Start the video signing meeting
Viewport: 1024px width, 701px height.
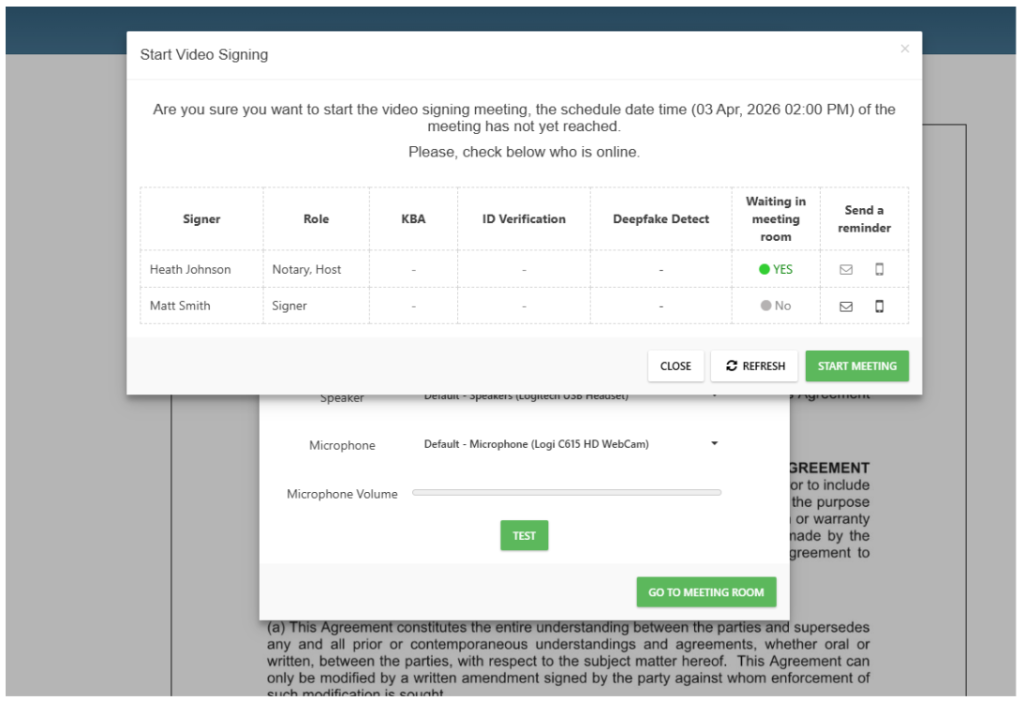[x=857, y=366]
